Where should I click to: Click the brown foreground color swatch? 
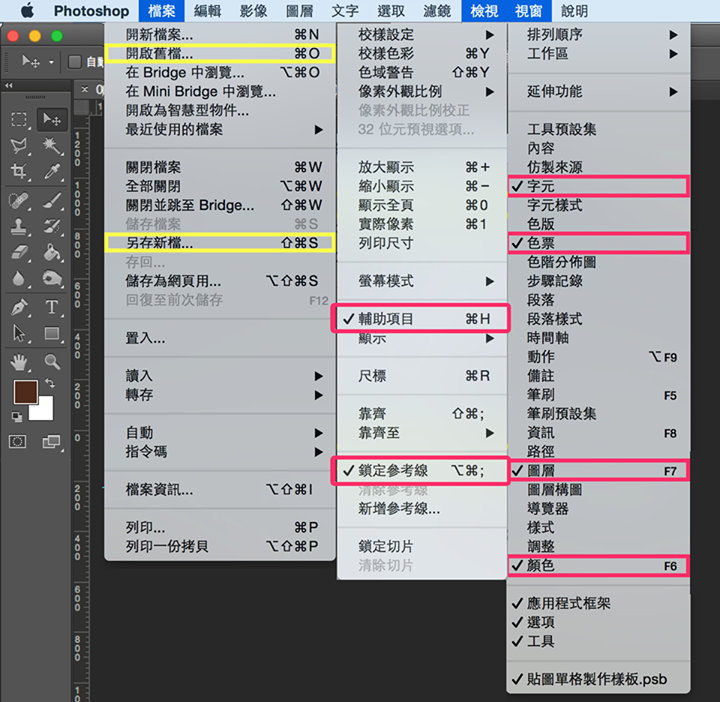(x=25, y=392)
